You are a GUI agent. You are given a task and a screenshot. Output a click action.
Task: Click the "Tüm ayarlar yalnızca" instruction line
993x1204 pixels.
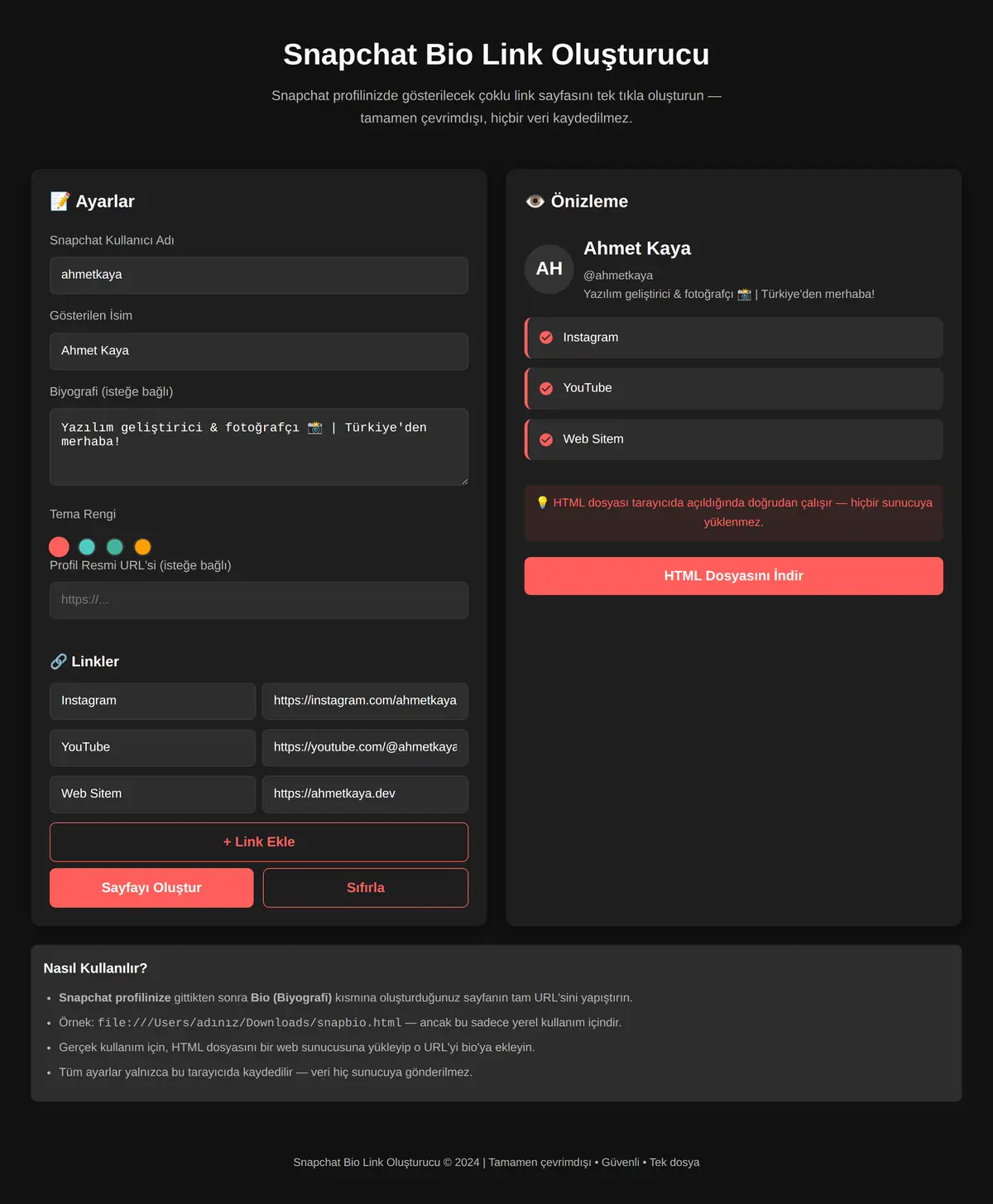click(266, 1072)
